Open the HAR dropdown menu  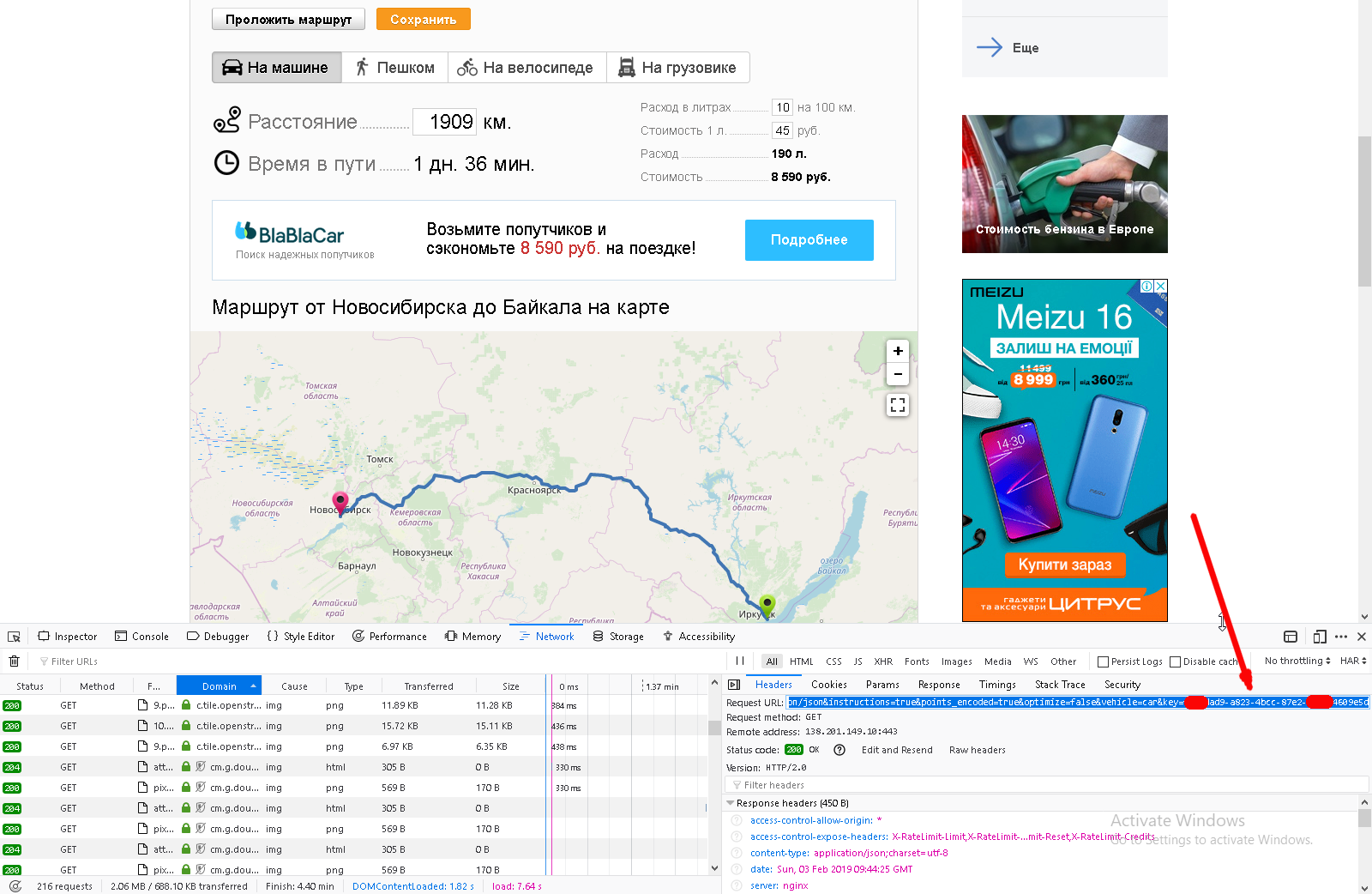1353,661
